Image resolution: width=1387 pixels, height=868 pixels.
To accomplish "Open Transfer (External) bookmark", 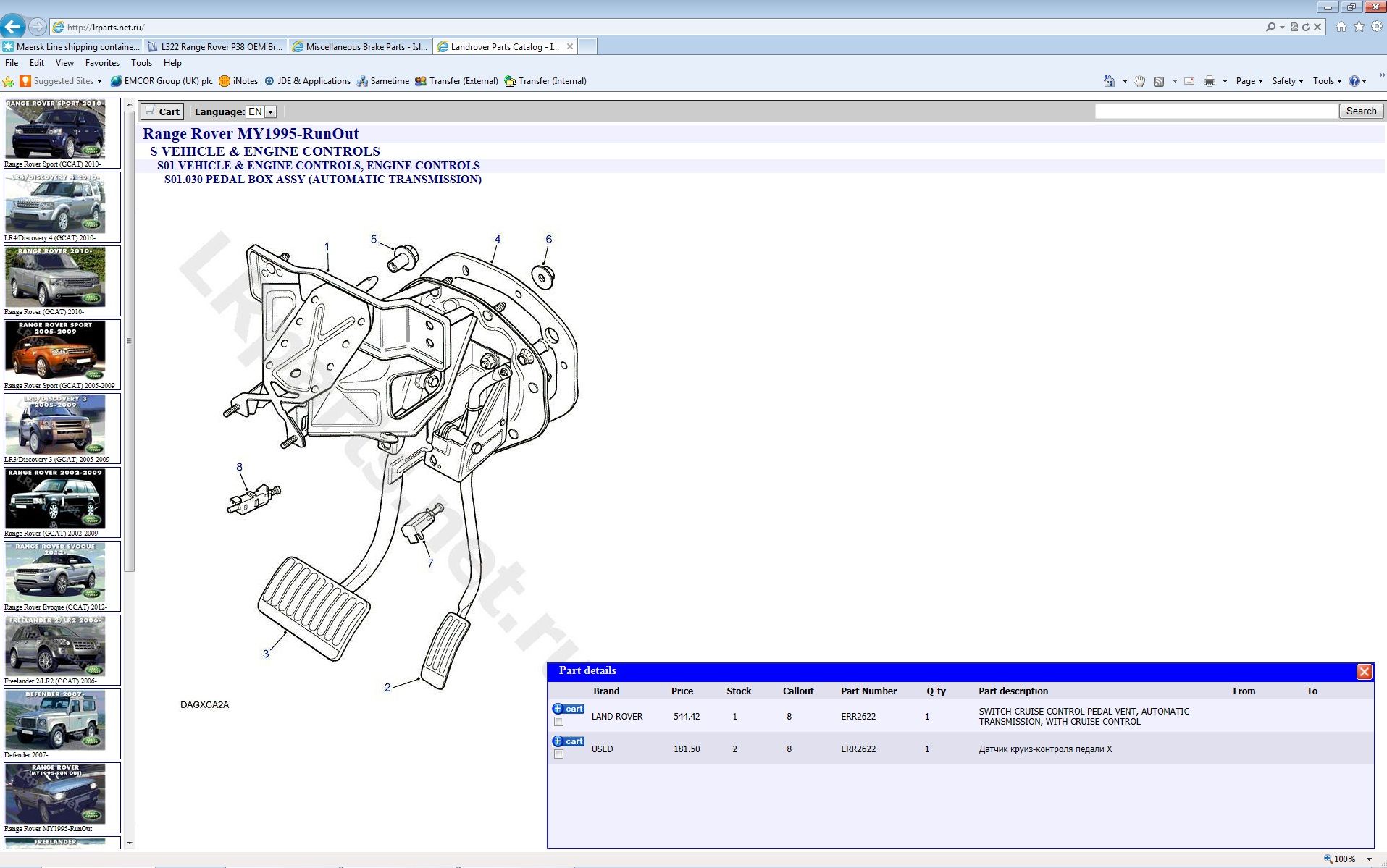I will (456, 81).
